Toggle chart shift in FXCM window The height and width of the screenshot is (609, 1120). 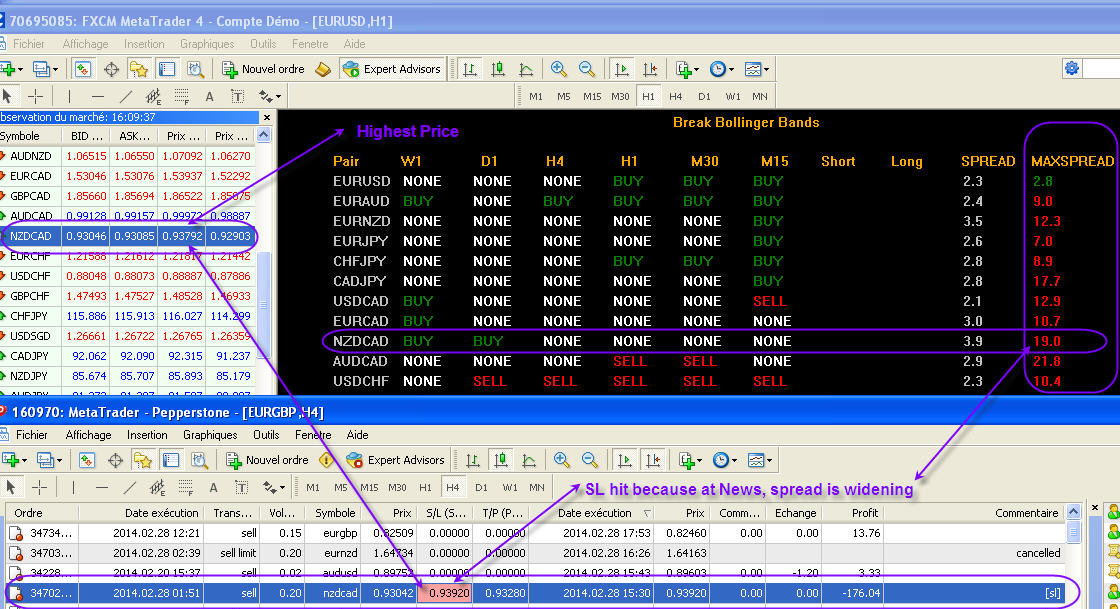click(x=650, y=69)
